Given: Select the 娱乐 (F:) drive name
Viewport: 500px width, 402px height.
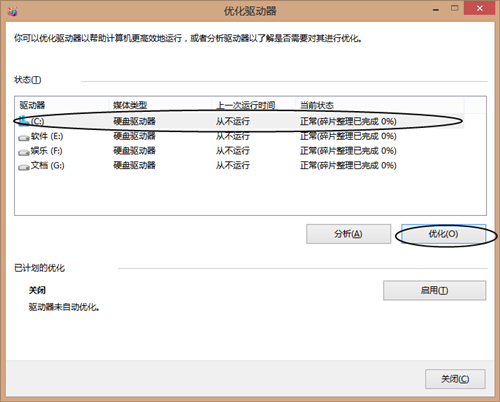Looking at the screenshot, I should [47, 151].
